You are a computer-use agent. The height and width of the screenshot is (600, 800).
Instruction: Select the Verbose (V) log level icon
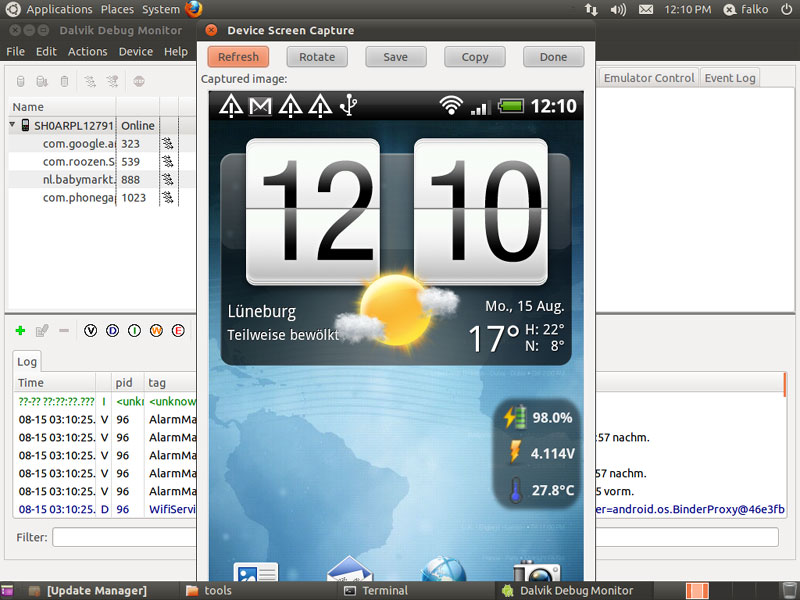point(92,330)
